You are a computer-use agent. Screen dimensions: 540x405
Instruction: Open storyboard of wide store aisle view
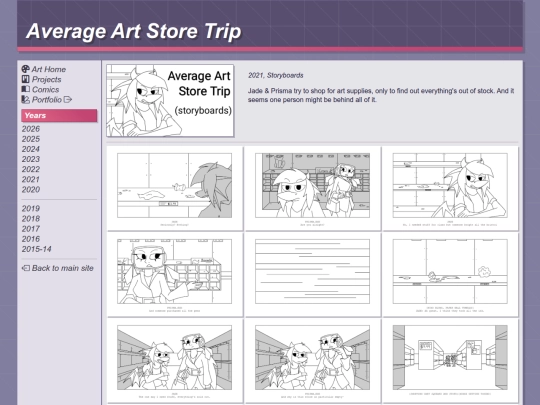pyautogui.click(x=450, y=361)
